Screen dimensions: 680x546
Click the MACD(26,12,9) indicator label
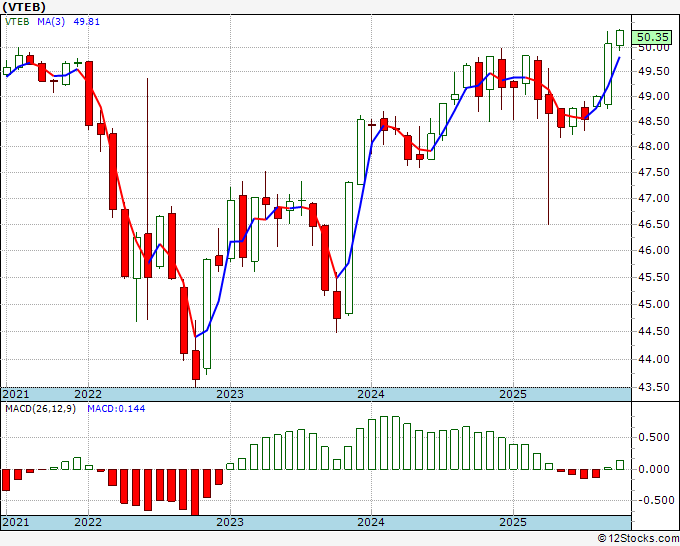[x=40, y=409]
